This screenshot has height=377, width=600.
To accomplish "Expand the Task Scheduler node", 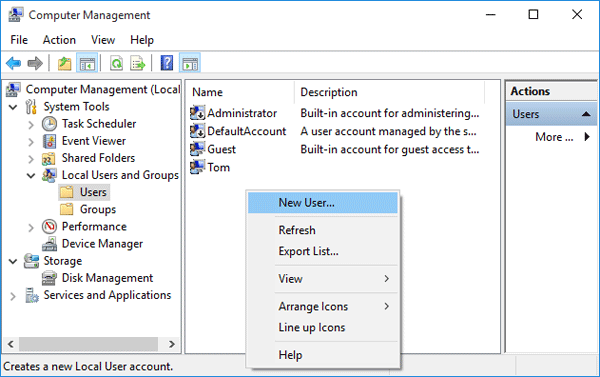I will point(31,124).
